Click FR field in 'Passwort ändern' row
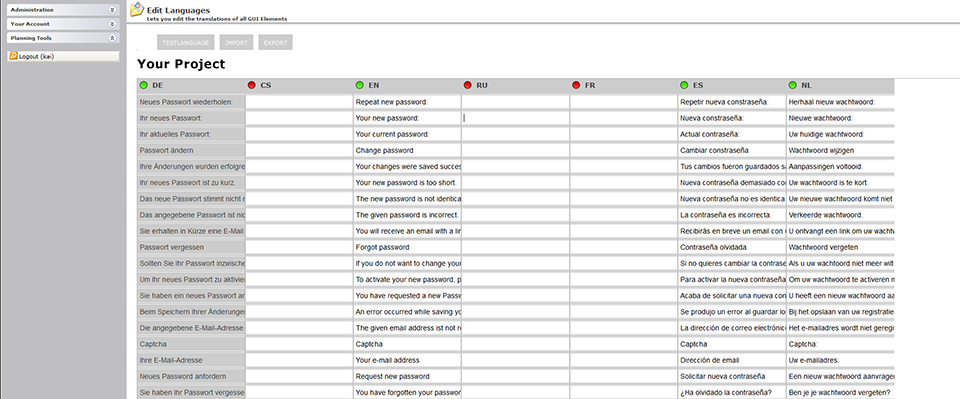Viewport: 960px width, 399px height. 623,150
